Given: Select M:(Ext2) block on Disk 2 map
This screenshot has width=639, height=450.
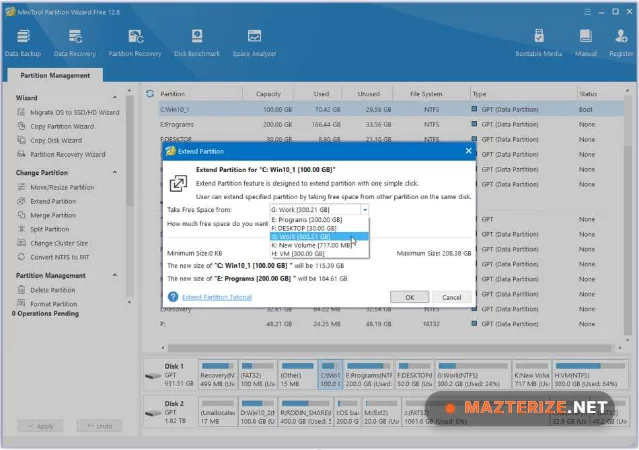Looking at the screenshot, I should 381,412.
